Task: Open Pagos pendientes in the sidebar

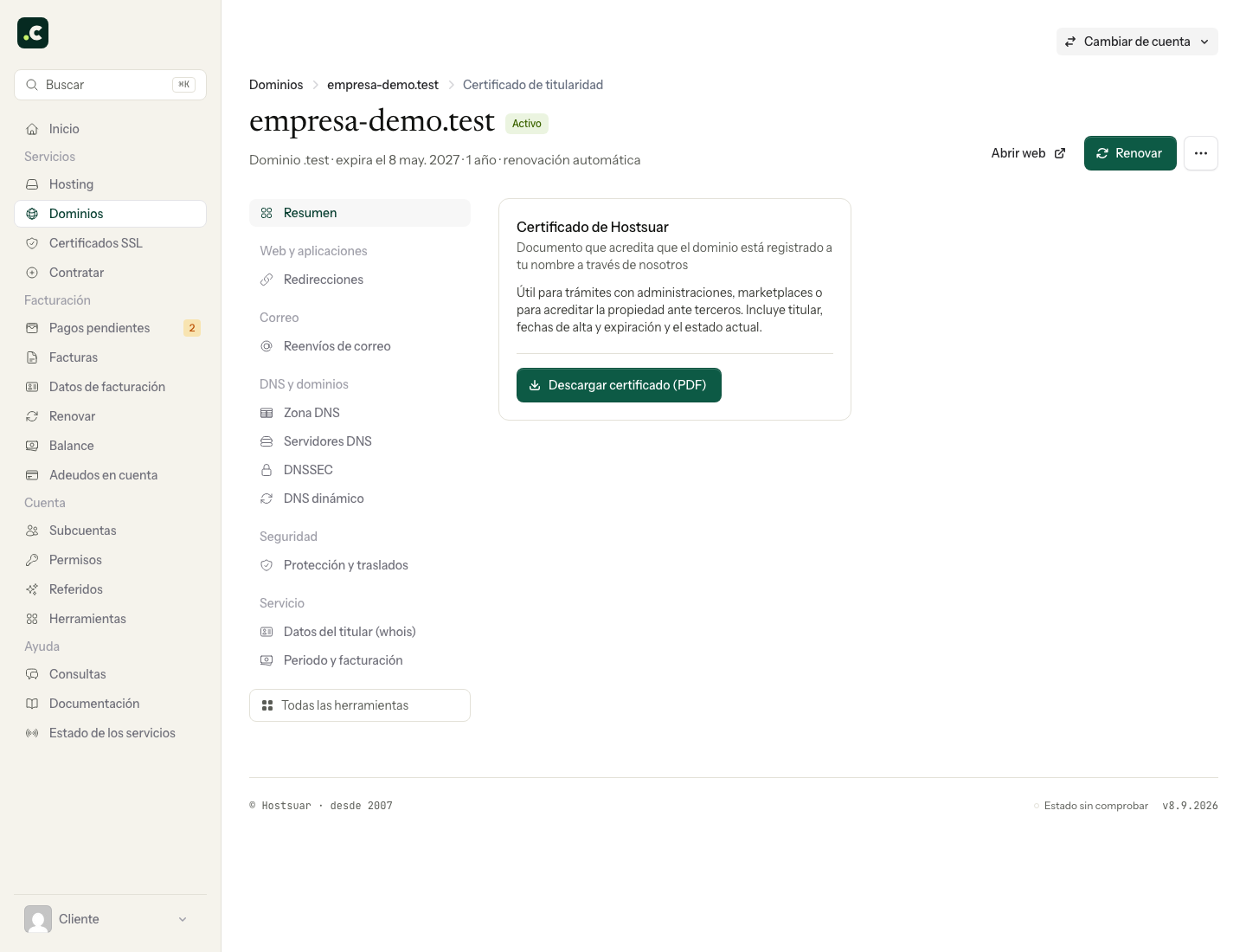Action: point(110,328)
